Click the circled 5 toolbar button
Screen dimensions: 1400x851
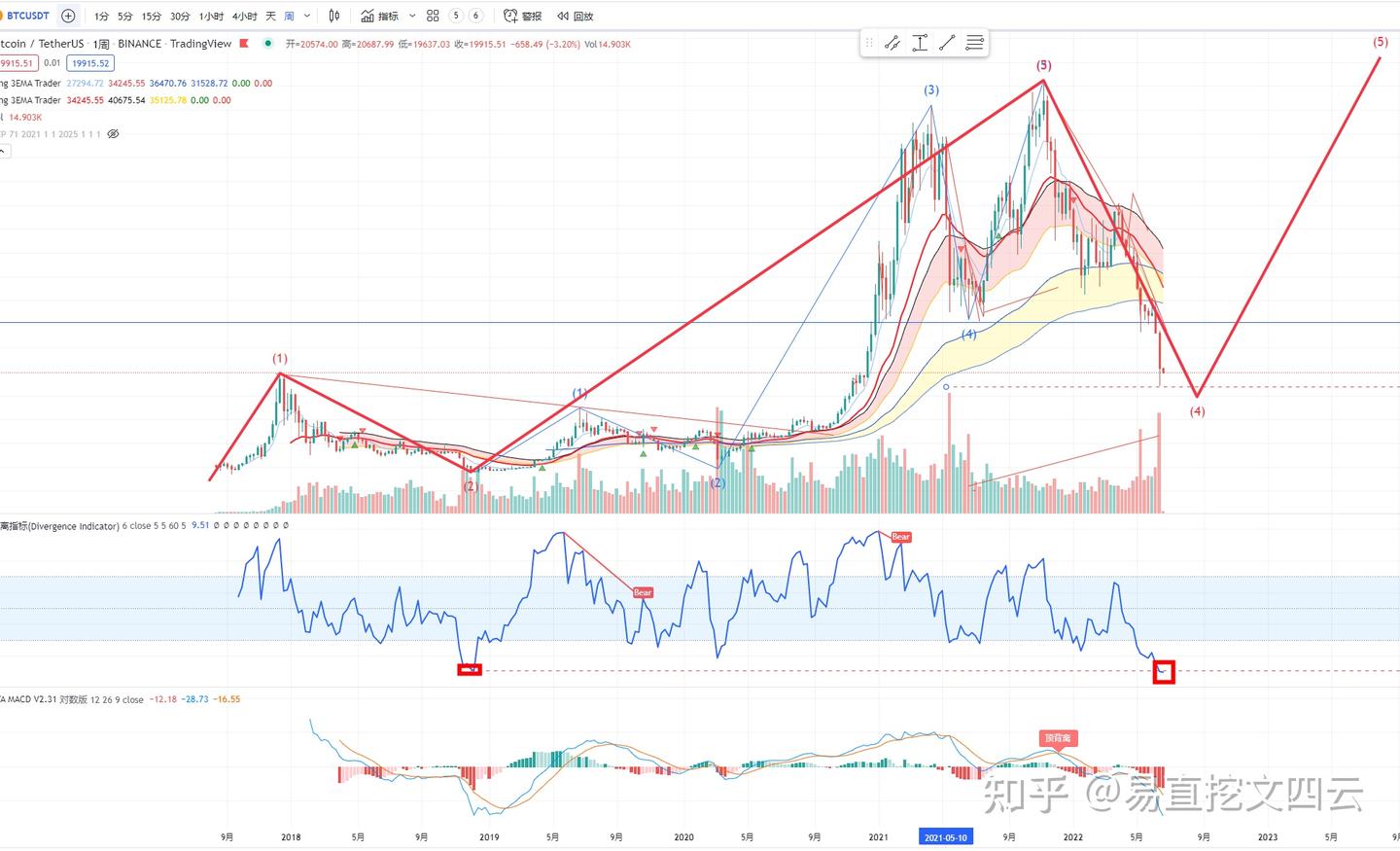(455, 16)
